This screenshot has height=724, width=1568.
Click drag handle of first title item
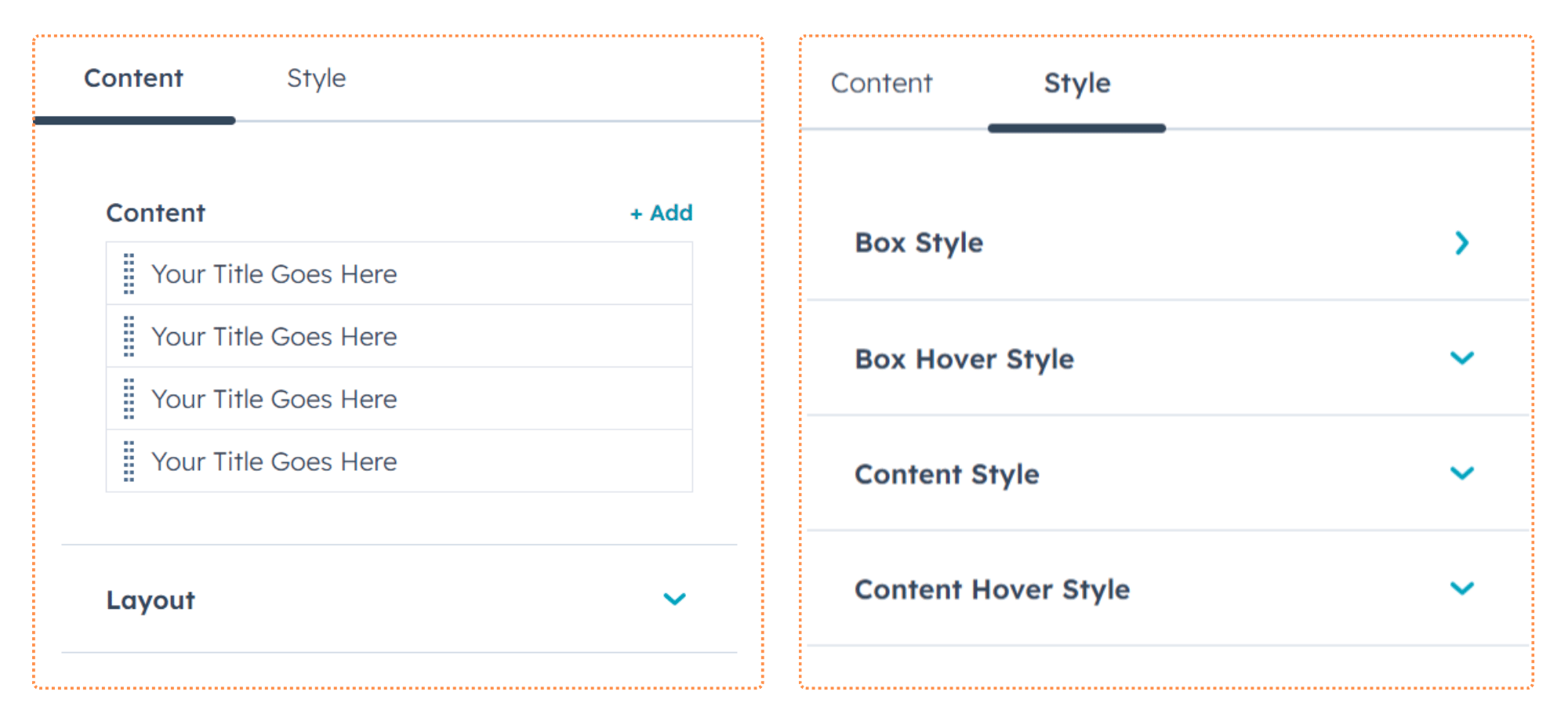tap(129, 274)
